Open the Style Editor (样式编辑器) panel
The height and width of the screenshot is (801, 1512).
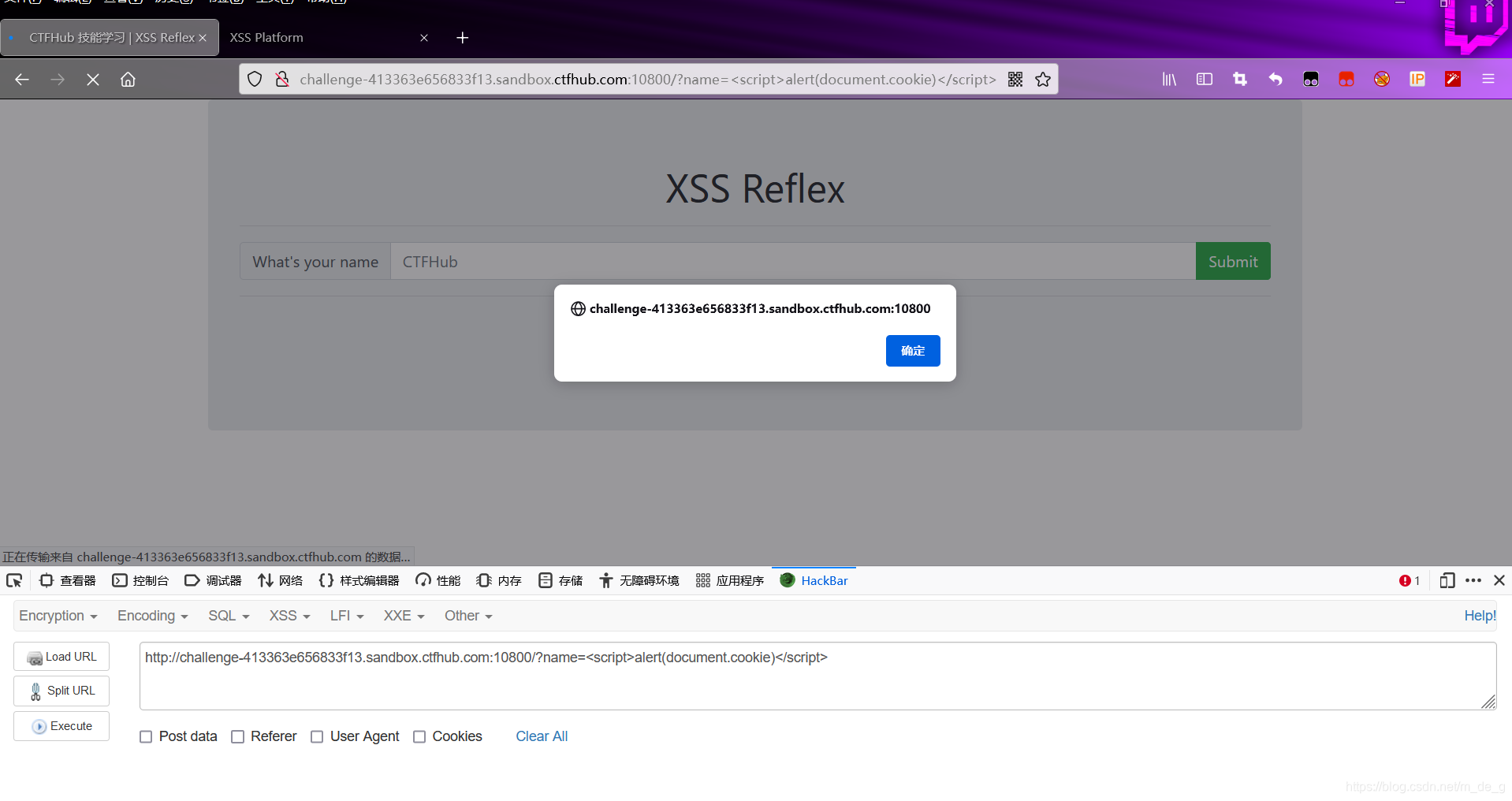tap(359, 581)
